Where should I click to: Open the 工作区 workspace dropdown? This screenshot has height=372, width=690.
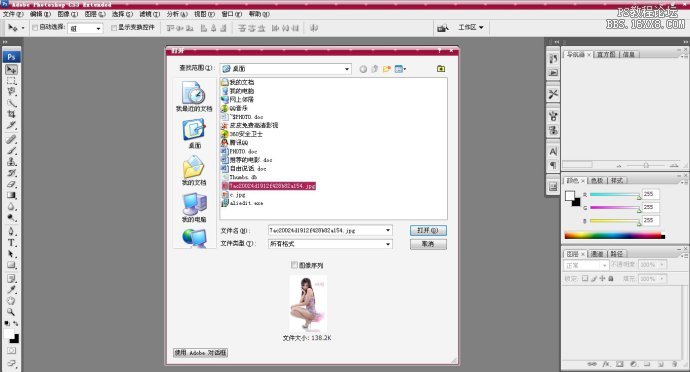[x=470, y=27]
